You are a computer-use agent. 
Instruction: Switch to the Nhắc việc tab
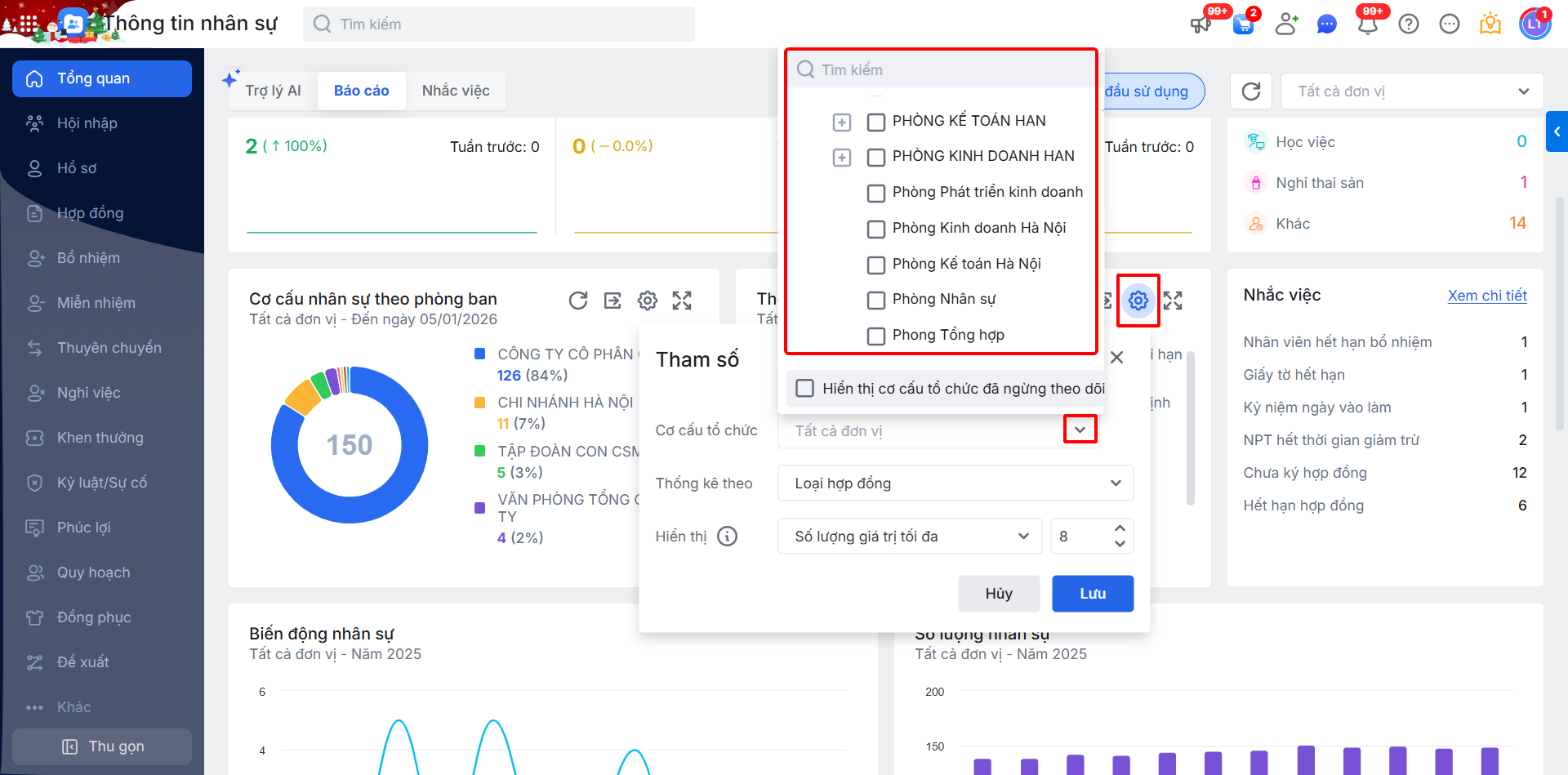pyautogui.click(x=456, y=91)
